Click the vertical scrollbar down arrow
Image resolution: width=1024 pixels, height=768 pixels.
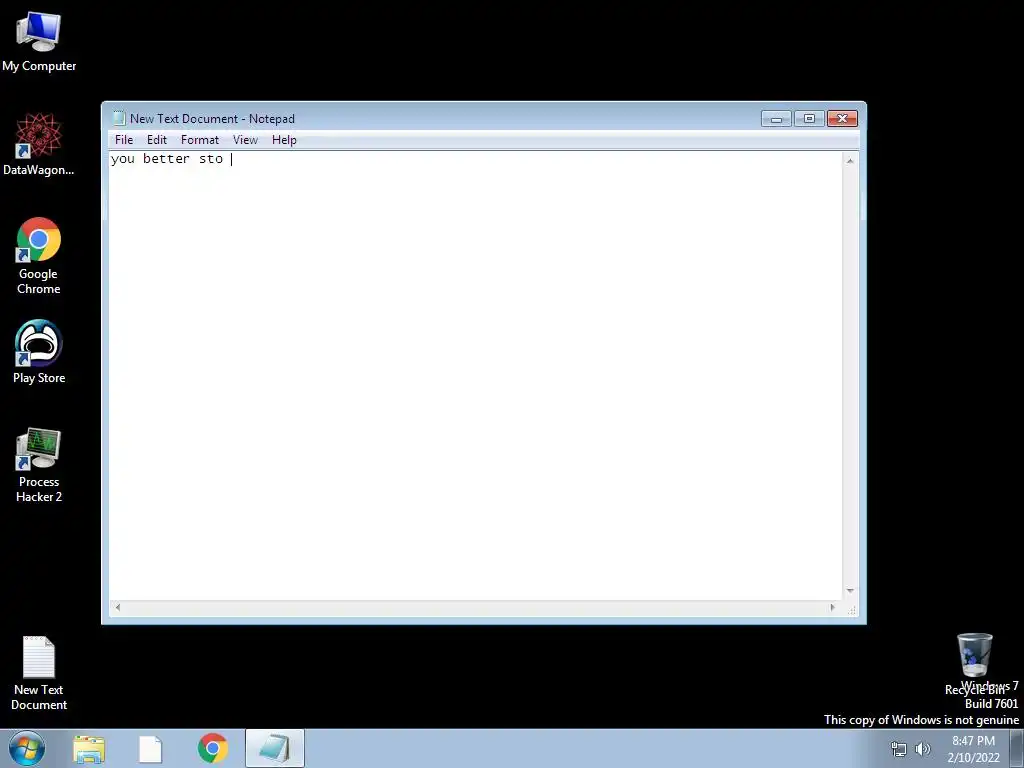pos(850,591)
